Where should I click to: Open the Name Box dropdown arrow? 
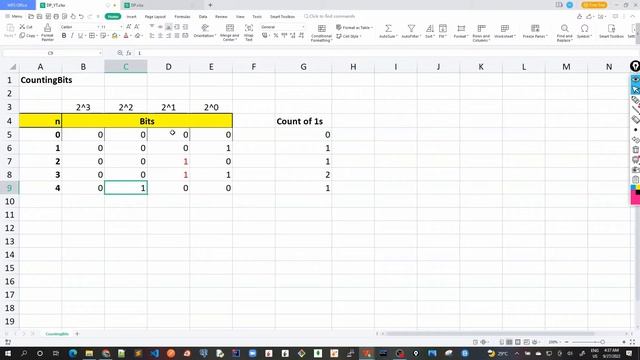(100, 53)
